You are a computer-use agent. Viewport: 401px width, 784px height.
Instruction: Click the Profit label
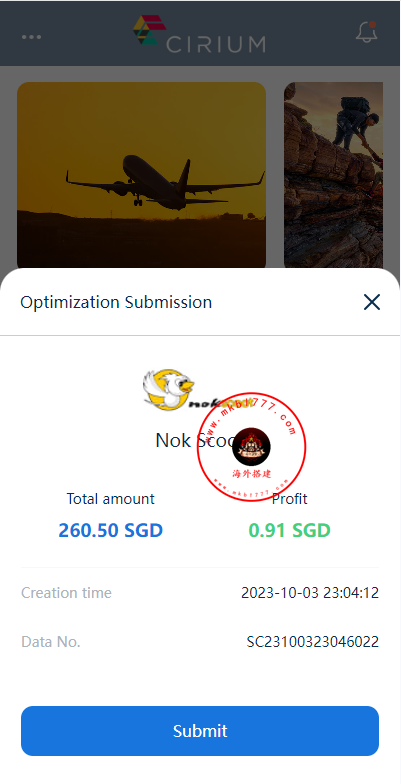pos(290,498)
